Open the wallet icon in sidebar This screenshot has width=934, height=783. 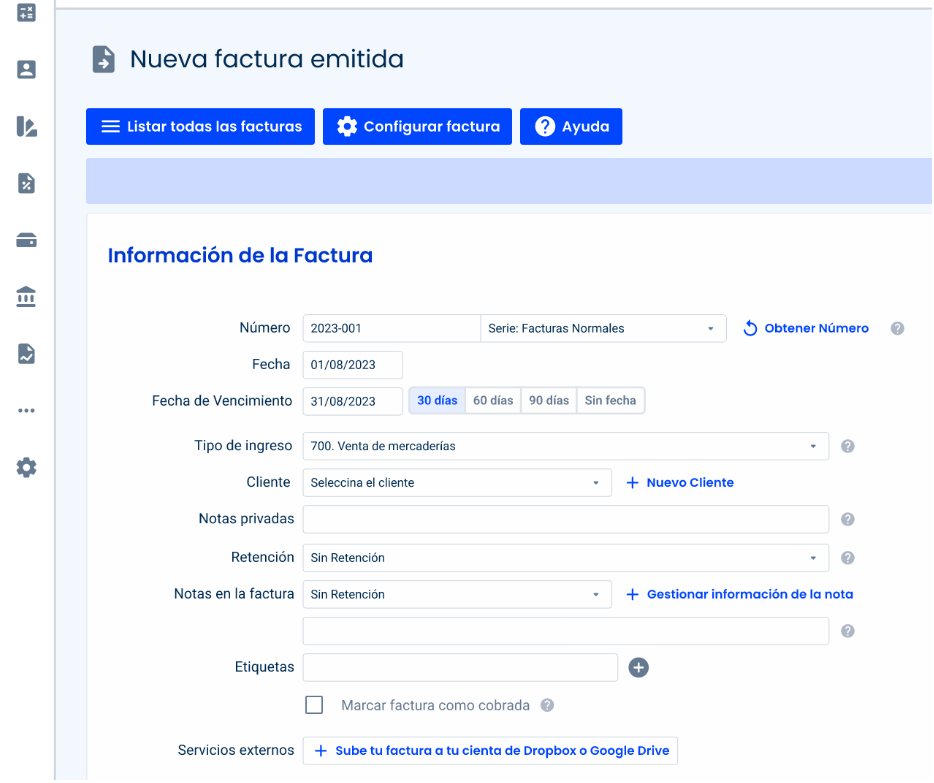pos(27,240)
